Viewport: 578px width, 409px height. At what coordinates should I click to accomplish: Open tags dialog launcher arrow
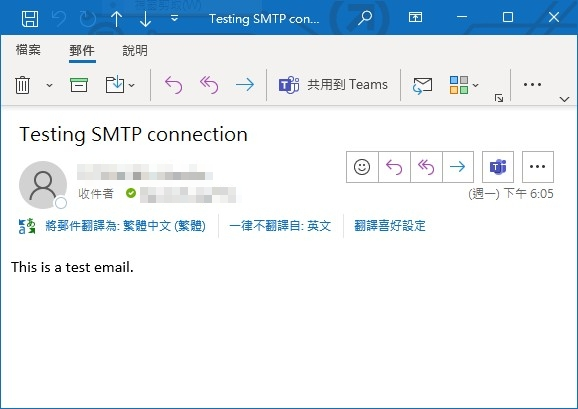(499, 98)
